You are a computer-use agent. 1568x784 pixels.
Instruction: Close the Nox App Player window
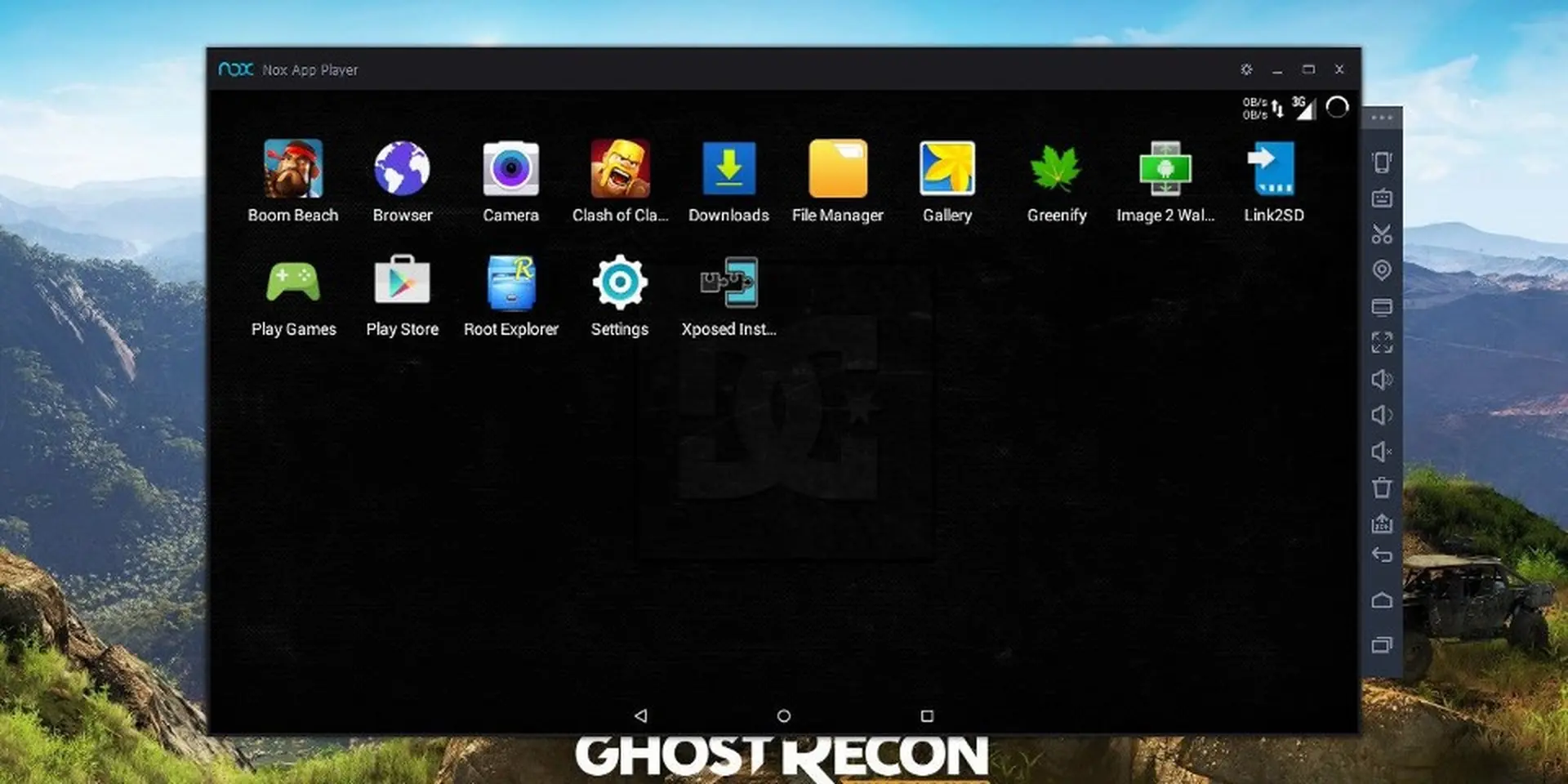pos(1339,69)
